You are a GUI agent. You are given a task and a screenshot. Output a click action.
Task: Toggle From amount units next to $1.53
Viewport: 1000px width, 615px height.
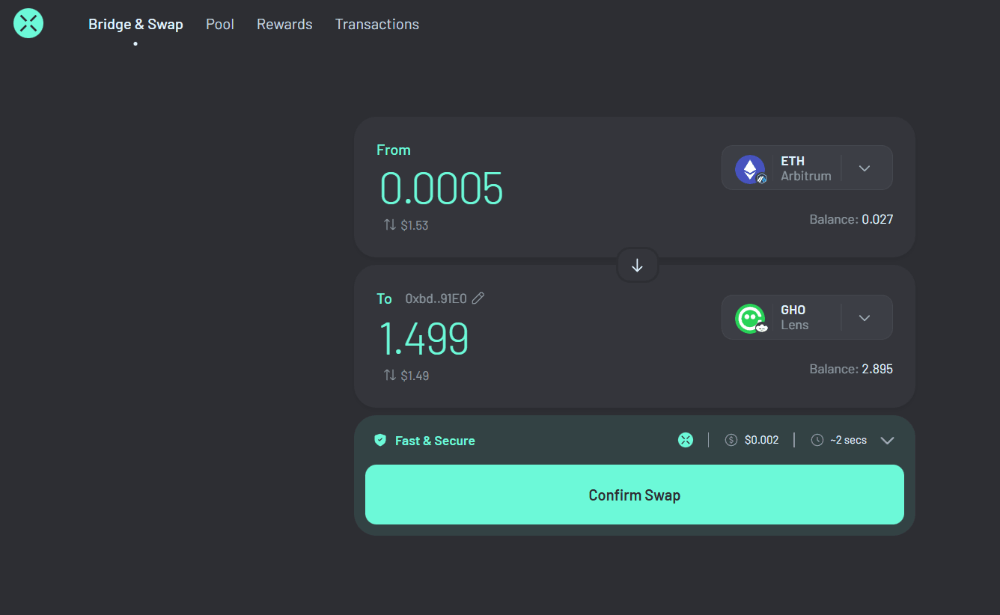389,225
